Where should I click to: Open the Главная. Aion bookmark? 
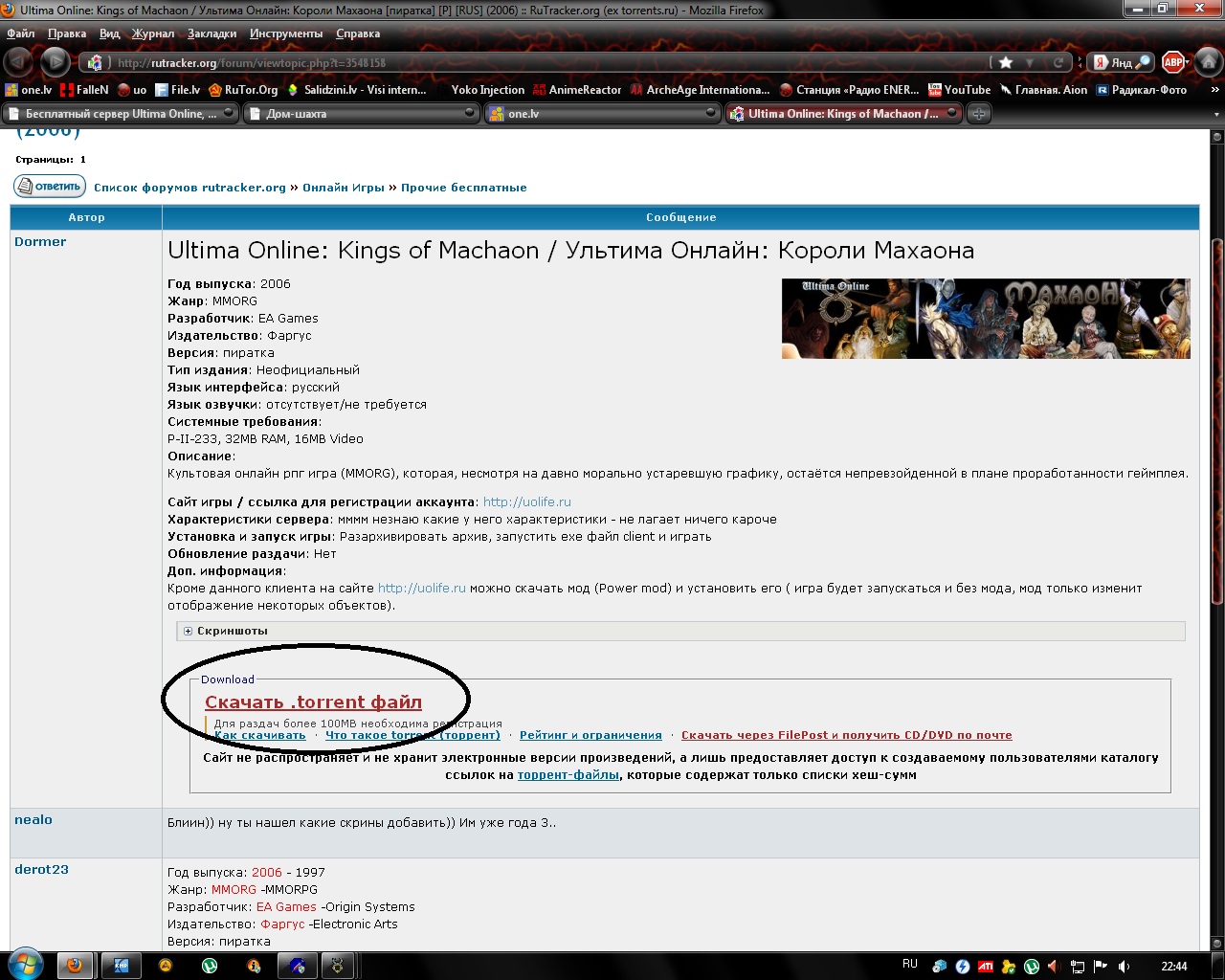point(1044,90)
